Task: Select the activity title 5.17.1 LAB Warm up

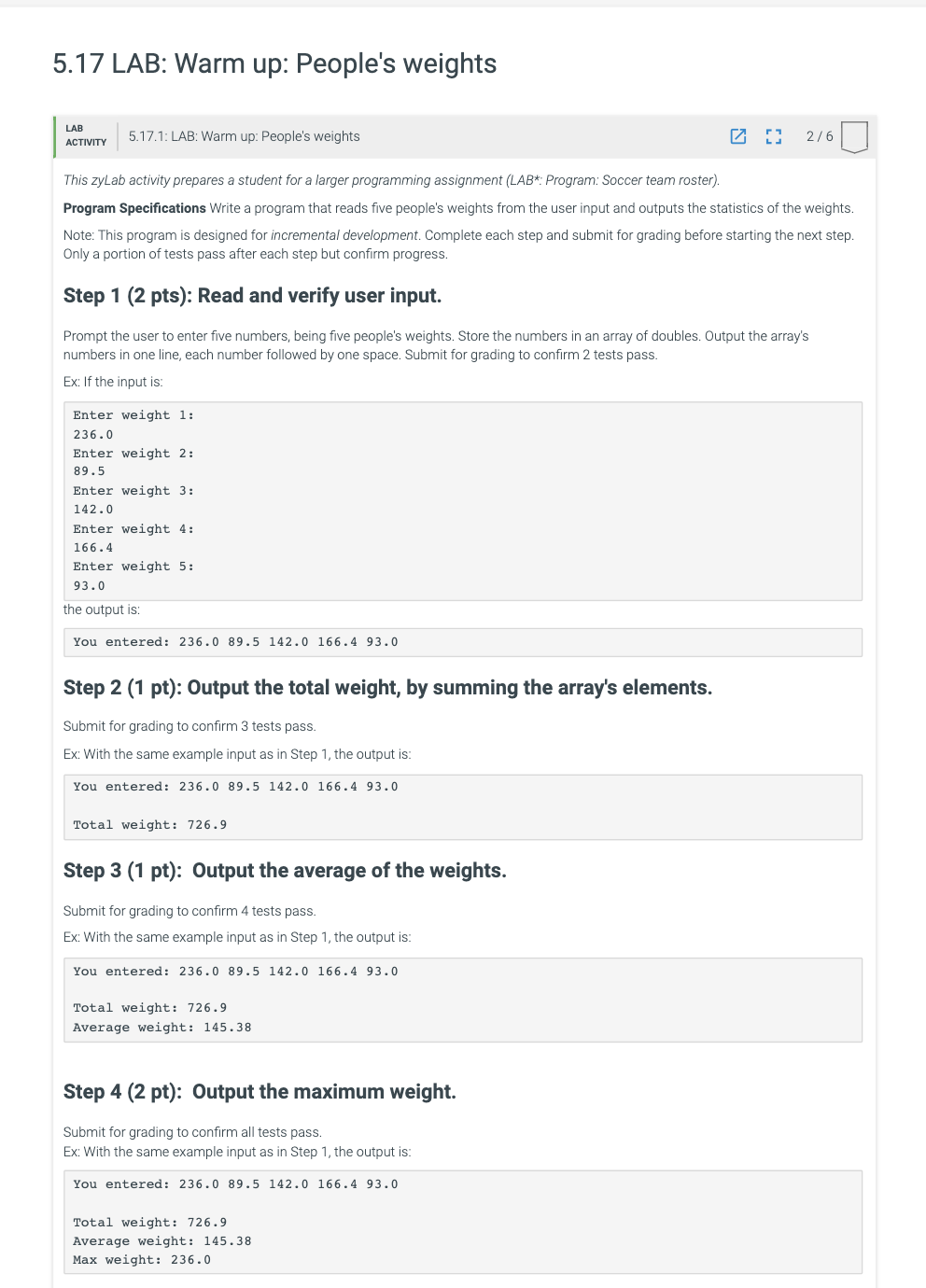Action: 244,136
